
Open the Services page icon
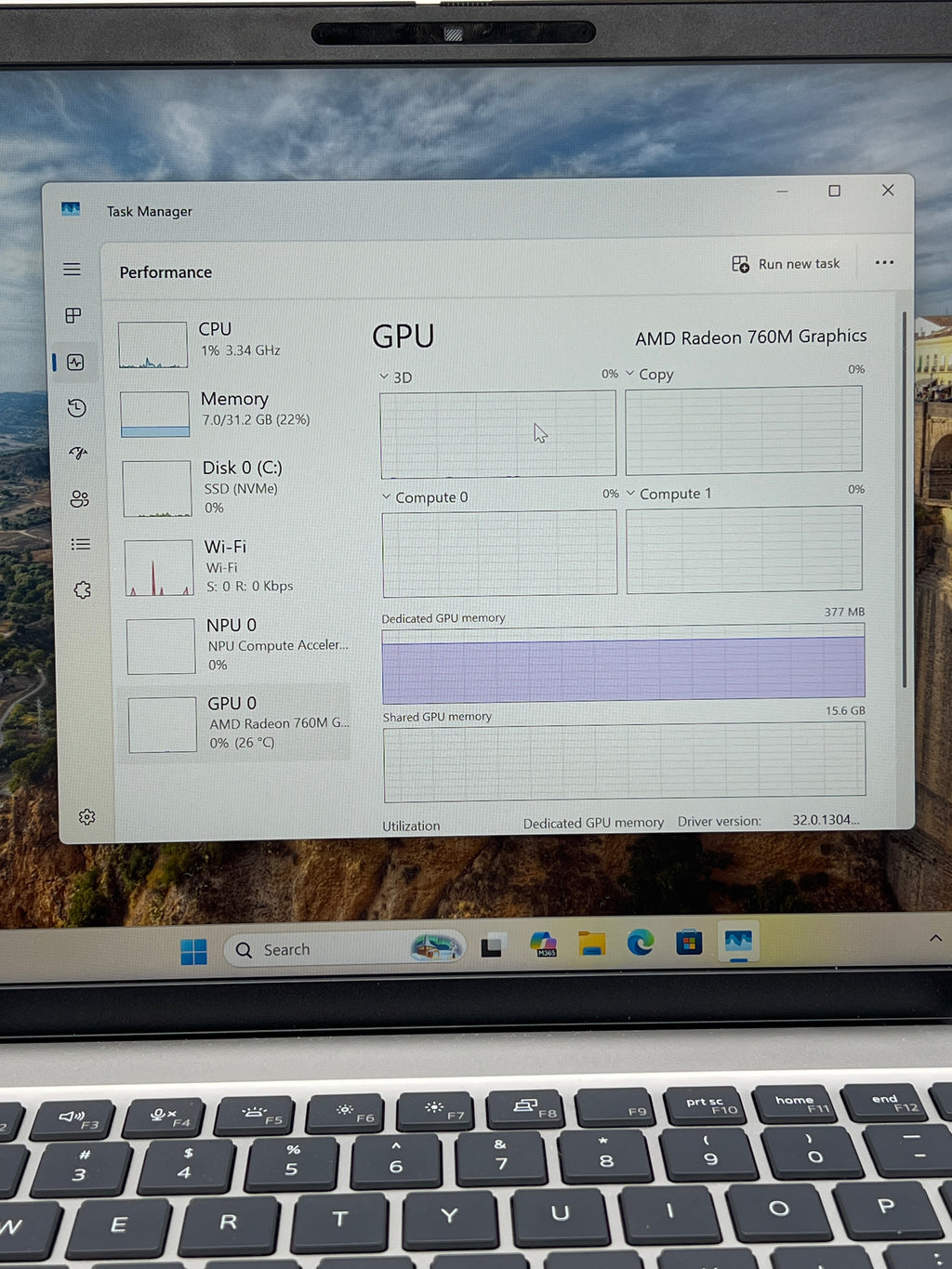(x=83, y=589)
